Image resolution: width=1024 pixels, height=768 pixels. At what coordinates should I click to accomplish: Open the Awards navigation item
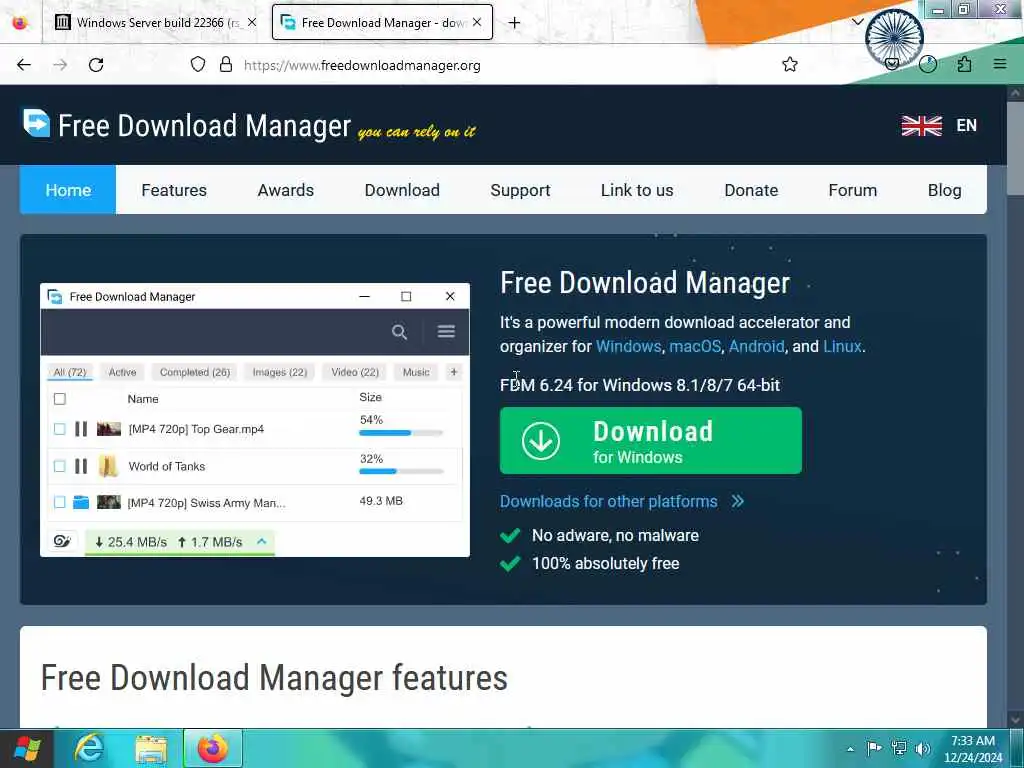(x=285, y=190)
